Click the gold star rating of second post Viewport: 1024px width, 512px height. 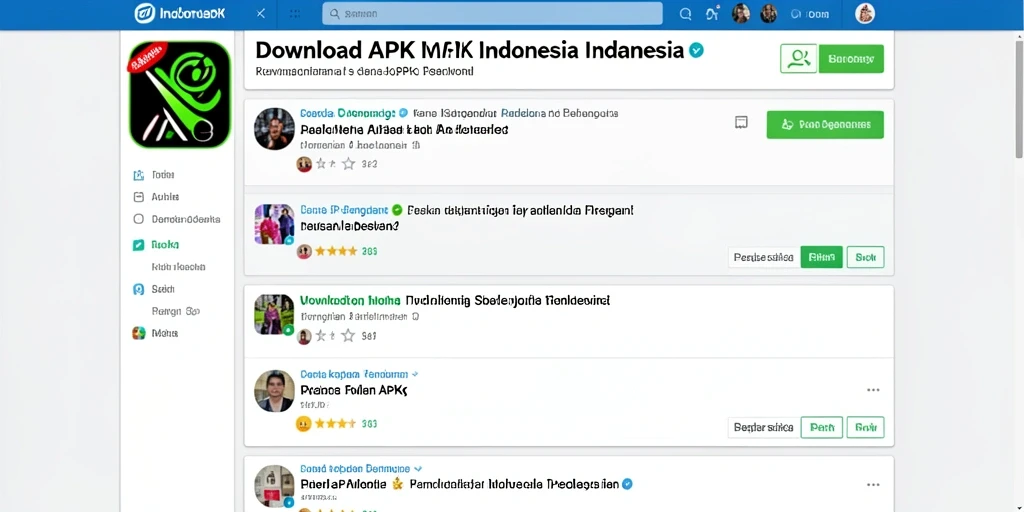[336, 251]
